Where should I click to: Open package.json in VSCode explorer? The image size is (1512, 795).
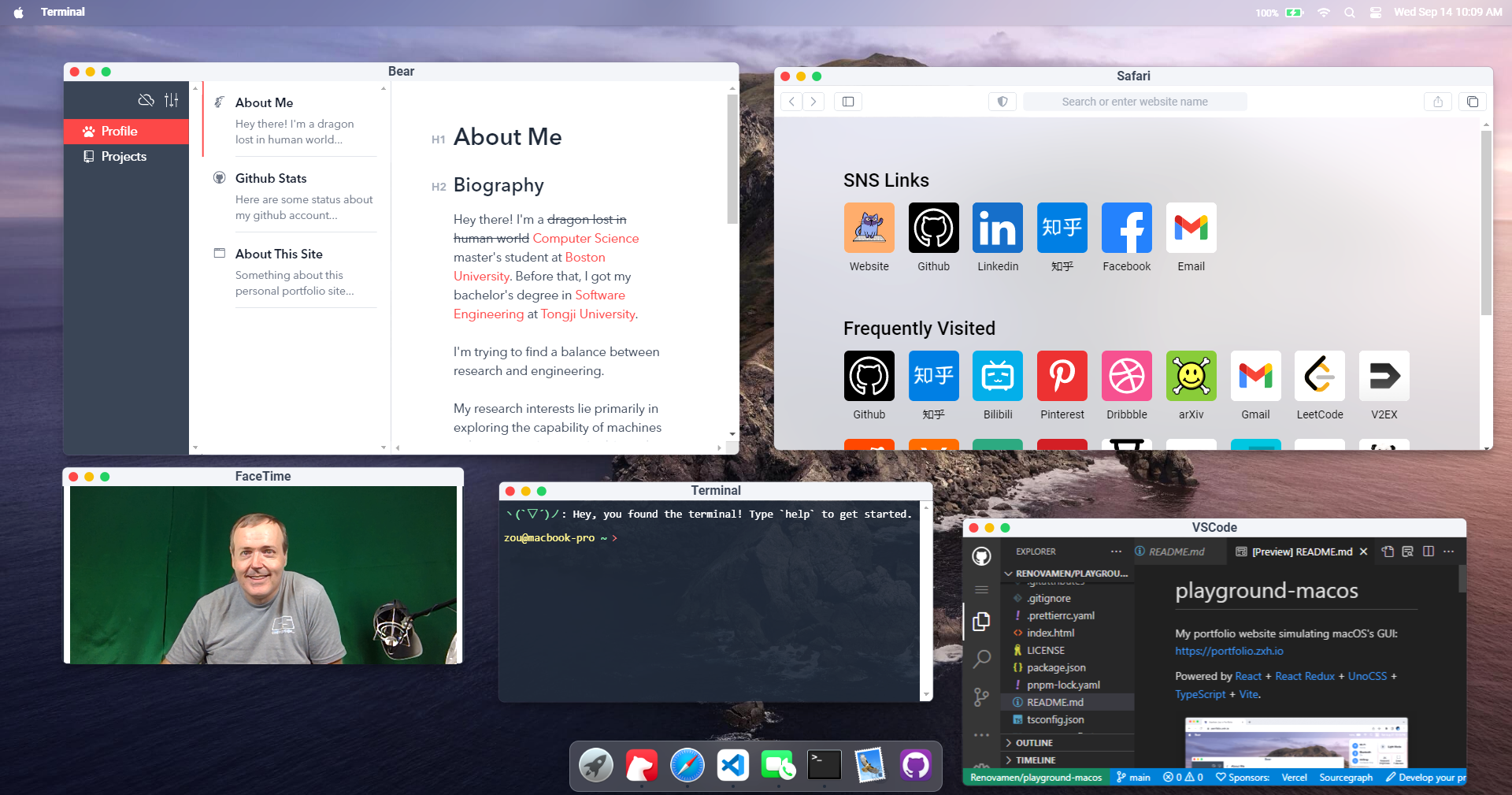tap(1068, 667)
